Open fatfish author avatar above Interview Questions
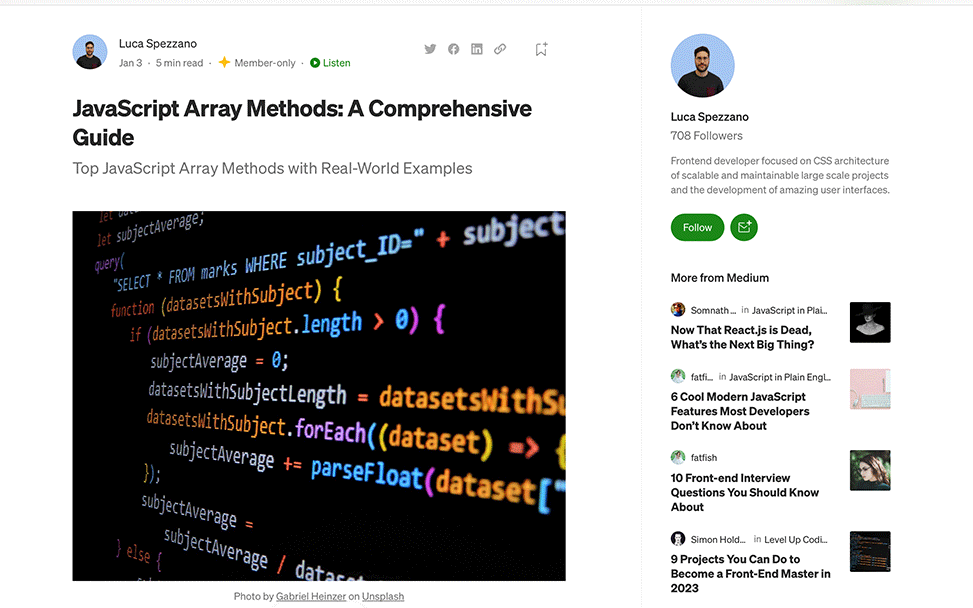 (678, 457)
